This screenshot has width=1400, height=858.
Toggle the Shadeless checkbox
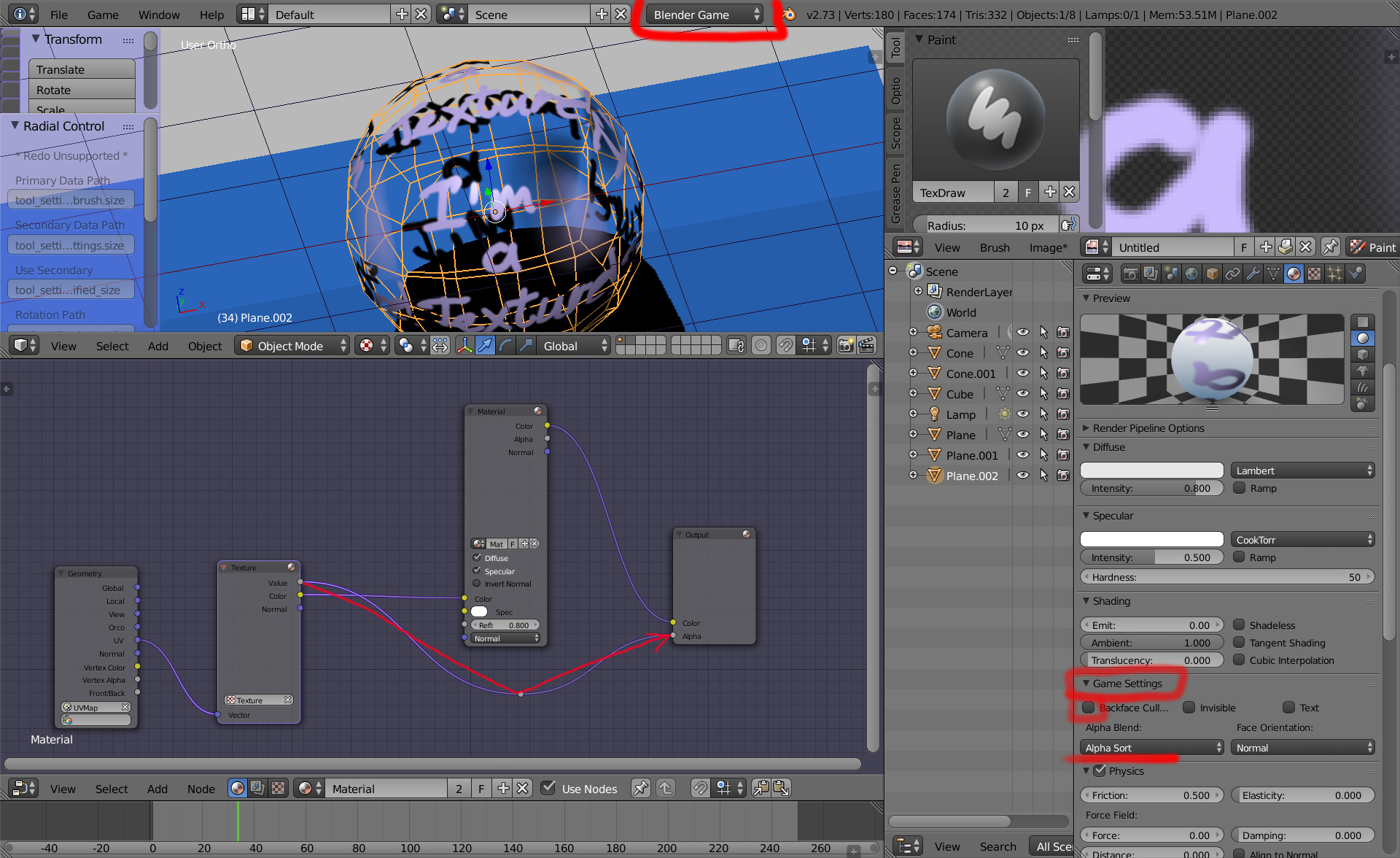click(x=1239, y=625)
